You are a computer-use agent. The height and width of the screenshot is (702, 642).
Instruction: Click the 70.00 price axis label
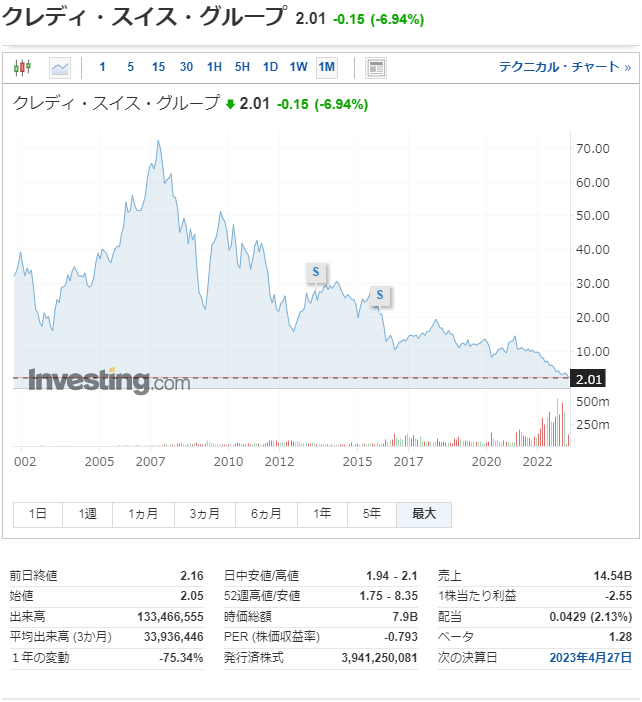(593, 149)
